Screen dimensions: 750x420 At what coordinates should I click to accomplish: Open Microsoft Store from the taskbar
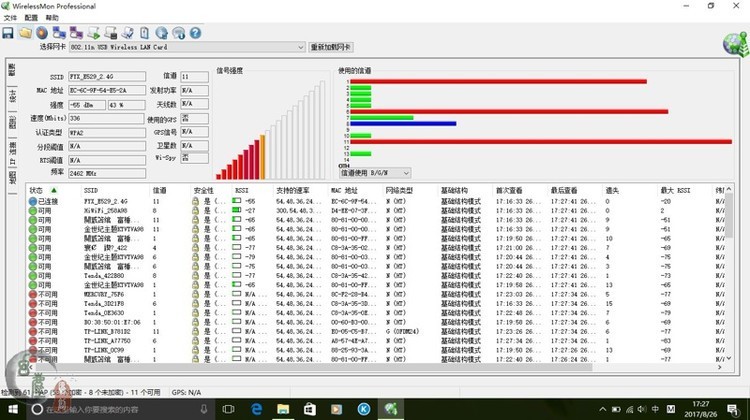coord(310,409)
